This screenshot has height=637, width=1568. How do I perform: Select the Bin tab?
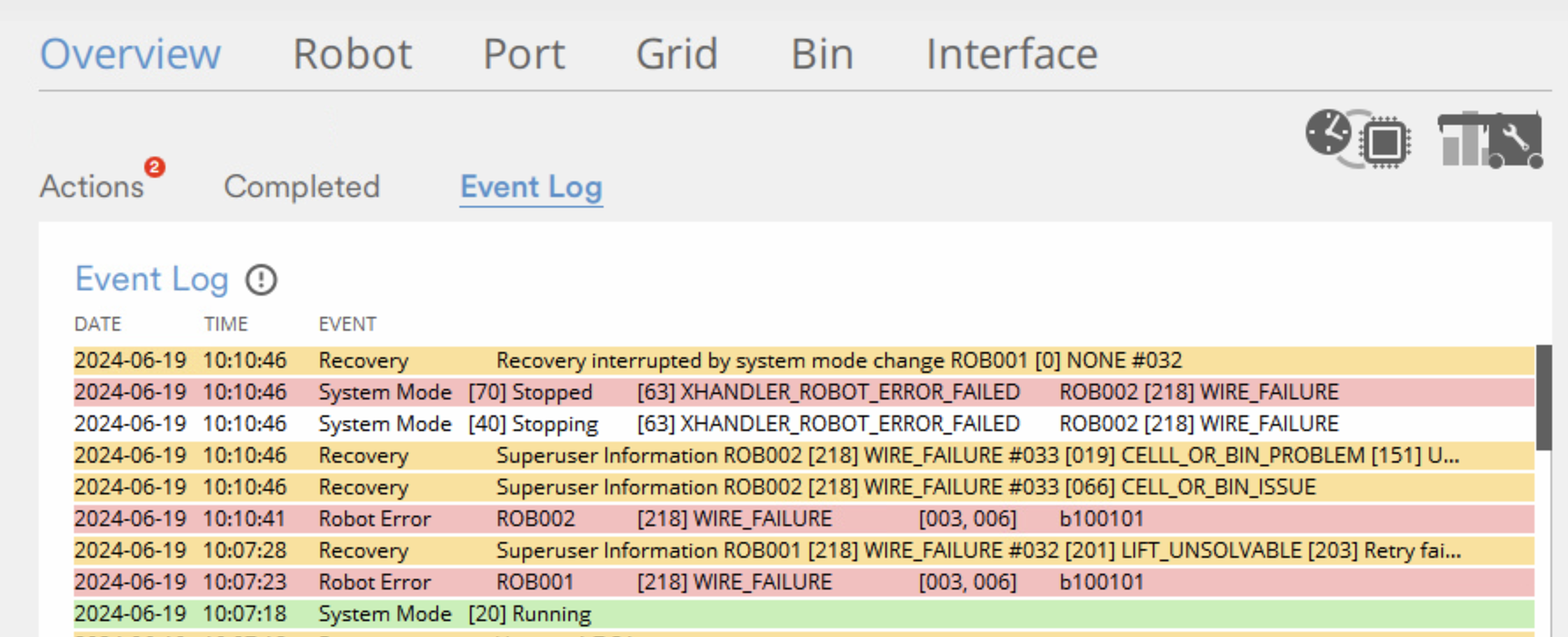click(x=822, y=55)
